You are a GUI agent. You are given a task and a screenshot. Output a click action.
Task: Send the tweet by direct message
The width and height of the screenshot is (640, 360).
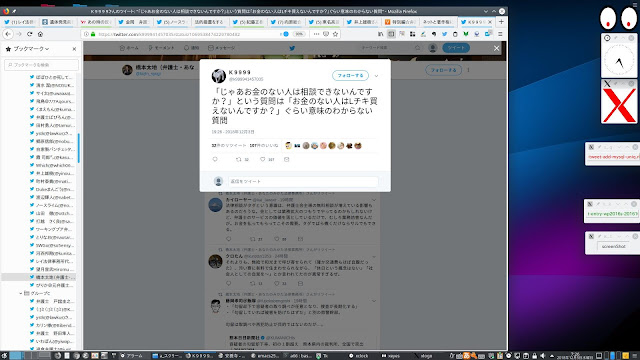pos(287,160)
